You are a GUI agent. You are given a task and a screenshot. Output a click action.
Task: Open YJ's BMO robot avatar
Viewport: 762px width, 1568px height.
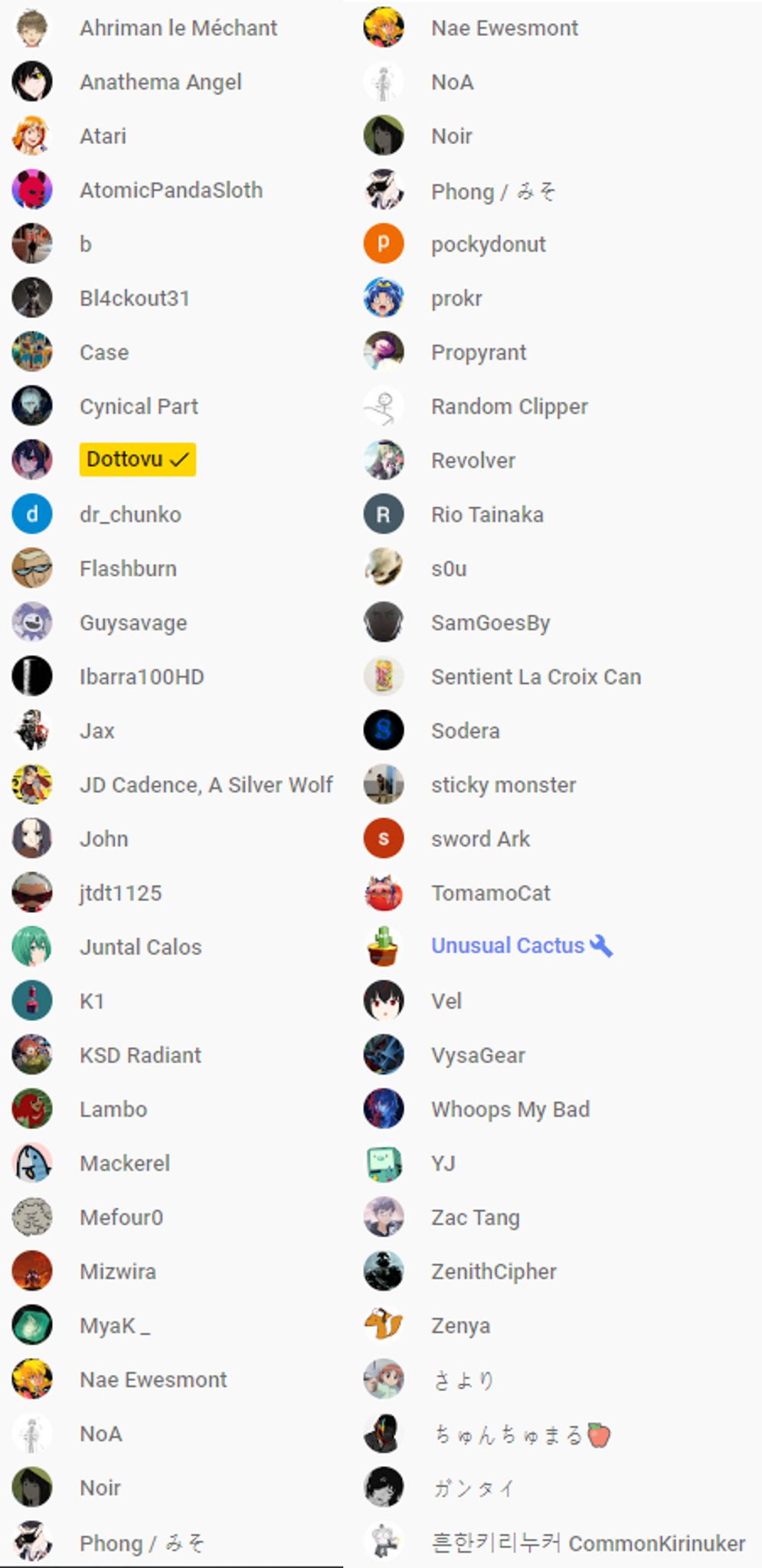tap(384, 1163)
